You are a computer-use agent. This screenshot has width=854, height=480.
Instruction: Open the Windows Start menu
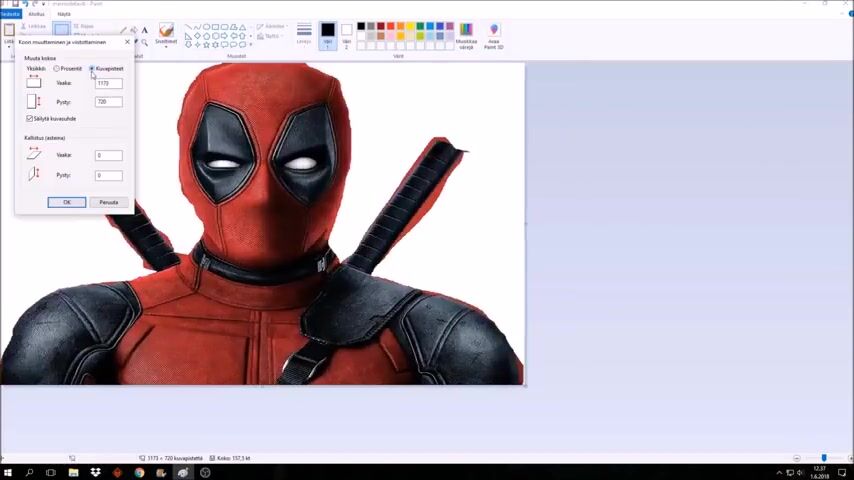pos(8,472)
